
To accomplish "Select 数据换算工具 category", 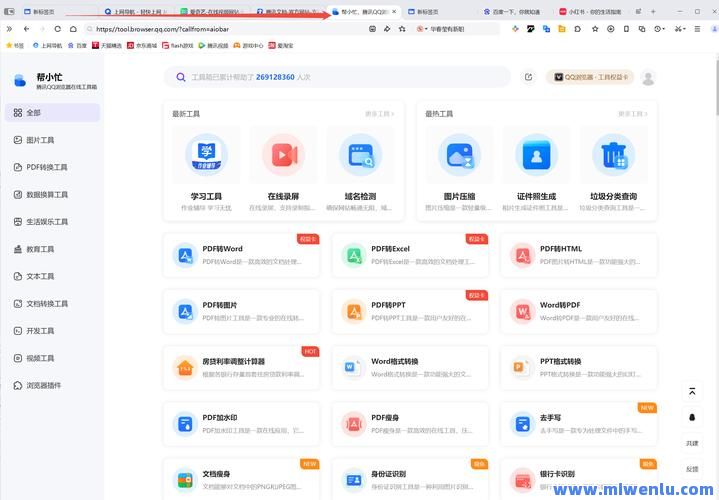I will tap(52, 194).
